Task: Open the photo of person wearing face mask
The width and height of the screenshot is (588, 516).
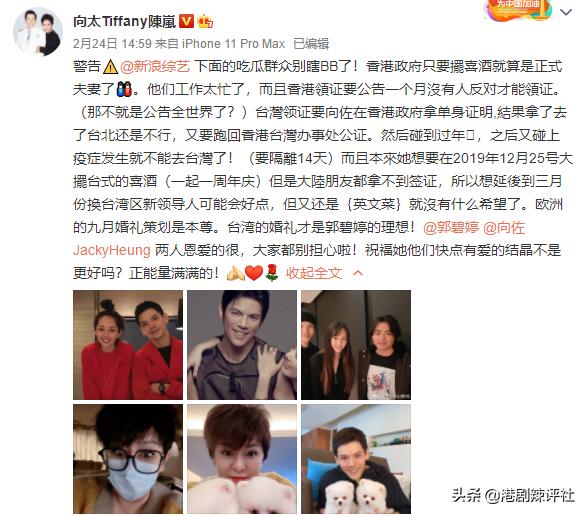Action: [x=128, y=459]
